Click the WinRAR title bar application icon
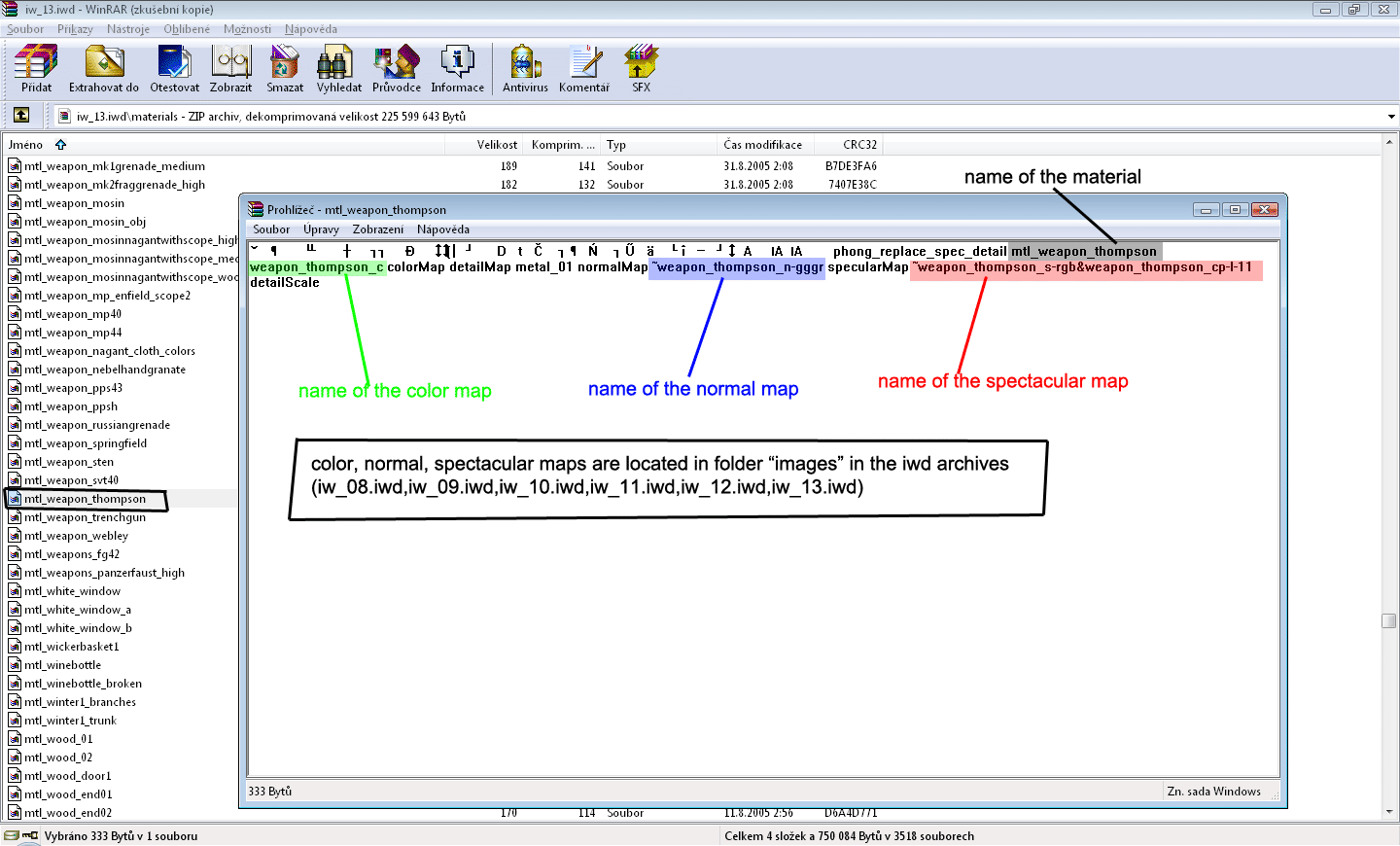This screenshot has width=1400, height=846. (11, 9)
